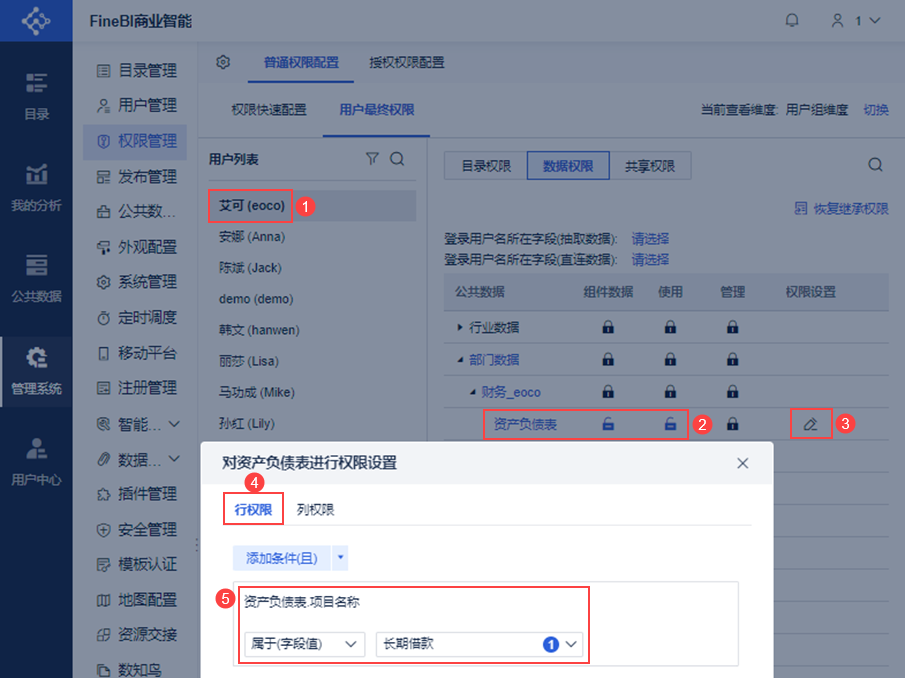
Task: Expand the 行业数据 tree node
Action: point(460,327)
